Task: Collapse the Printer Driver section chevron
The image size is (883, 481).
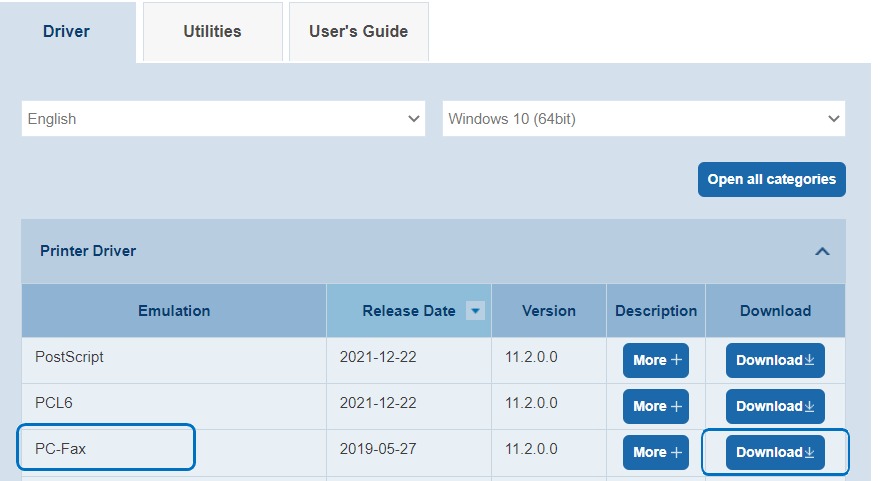Action: click(x=822, y=251)
